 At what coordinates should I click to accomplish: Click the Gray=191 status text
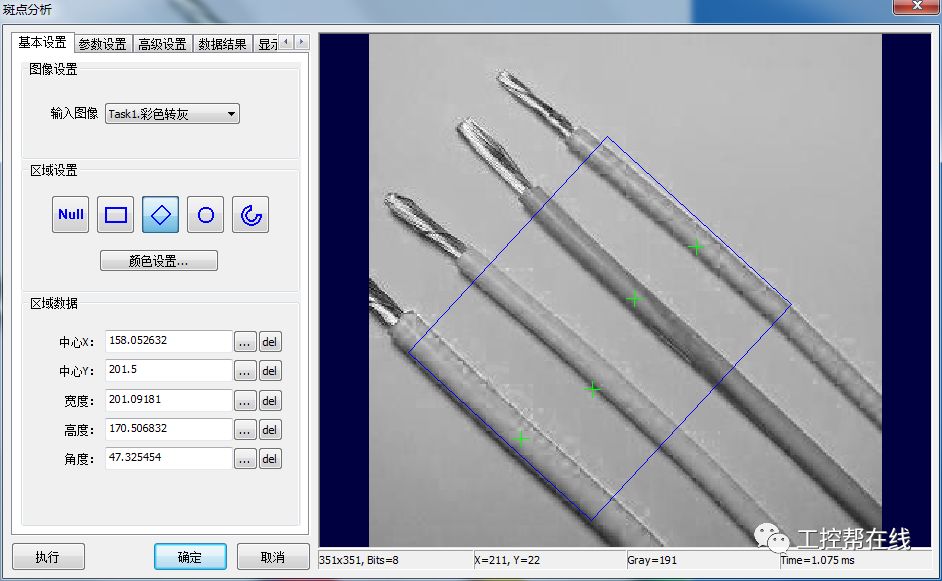(x=652, y=560)
